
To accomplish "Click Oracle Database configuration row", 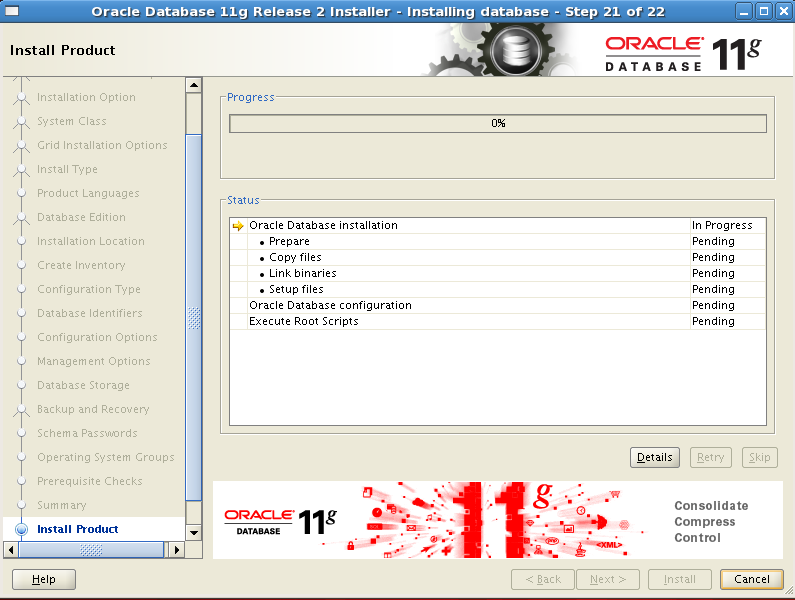I will point(497,305).
